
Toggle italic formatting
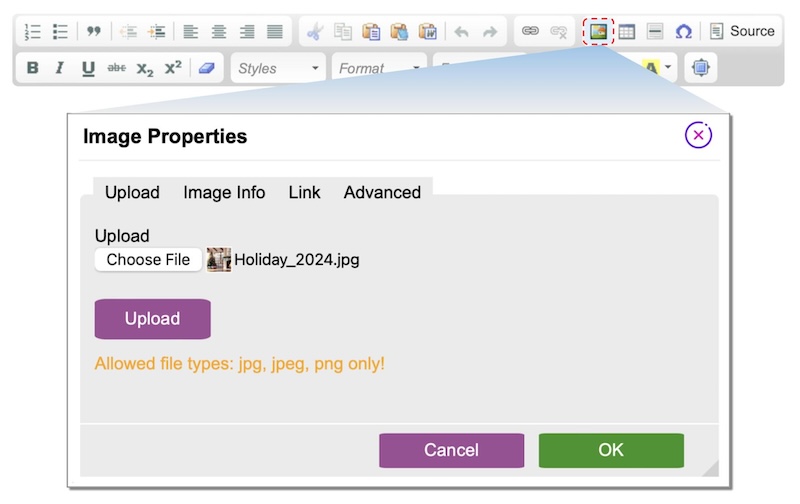[x=60, y=67]
